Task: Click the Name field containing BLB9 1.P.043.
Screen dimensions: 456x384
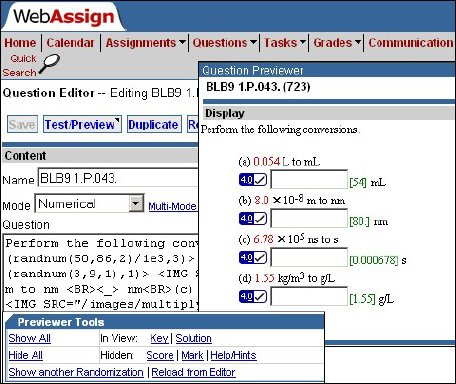Action: (x=118, y=178)
